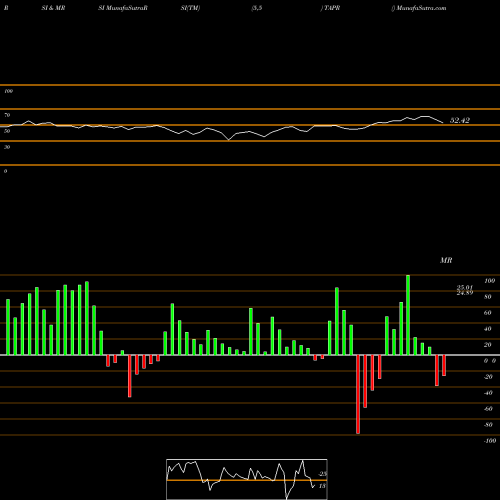Screen dimensions: 500x500
Task: Click the RSI 30 level axis label
Action: [x=7, y=147]
